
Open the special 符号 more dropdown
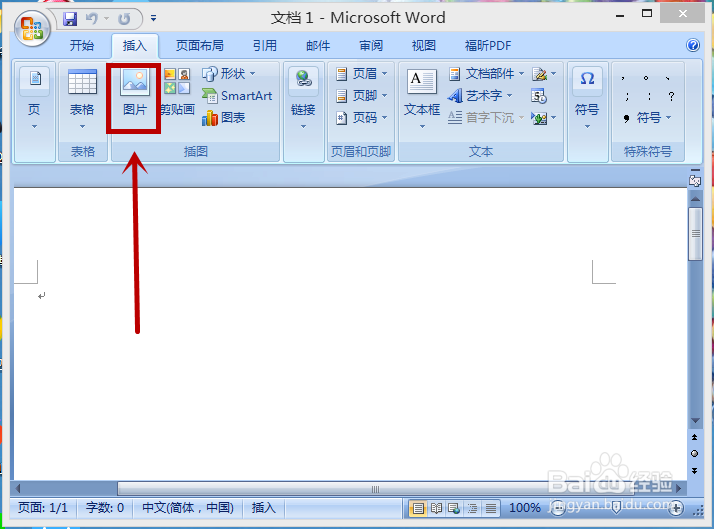point(647,118)
